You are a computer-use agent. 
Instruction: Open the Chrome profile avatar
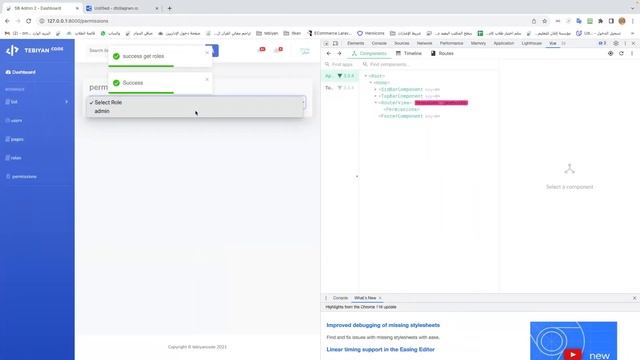[622, 21]
